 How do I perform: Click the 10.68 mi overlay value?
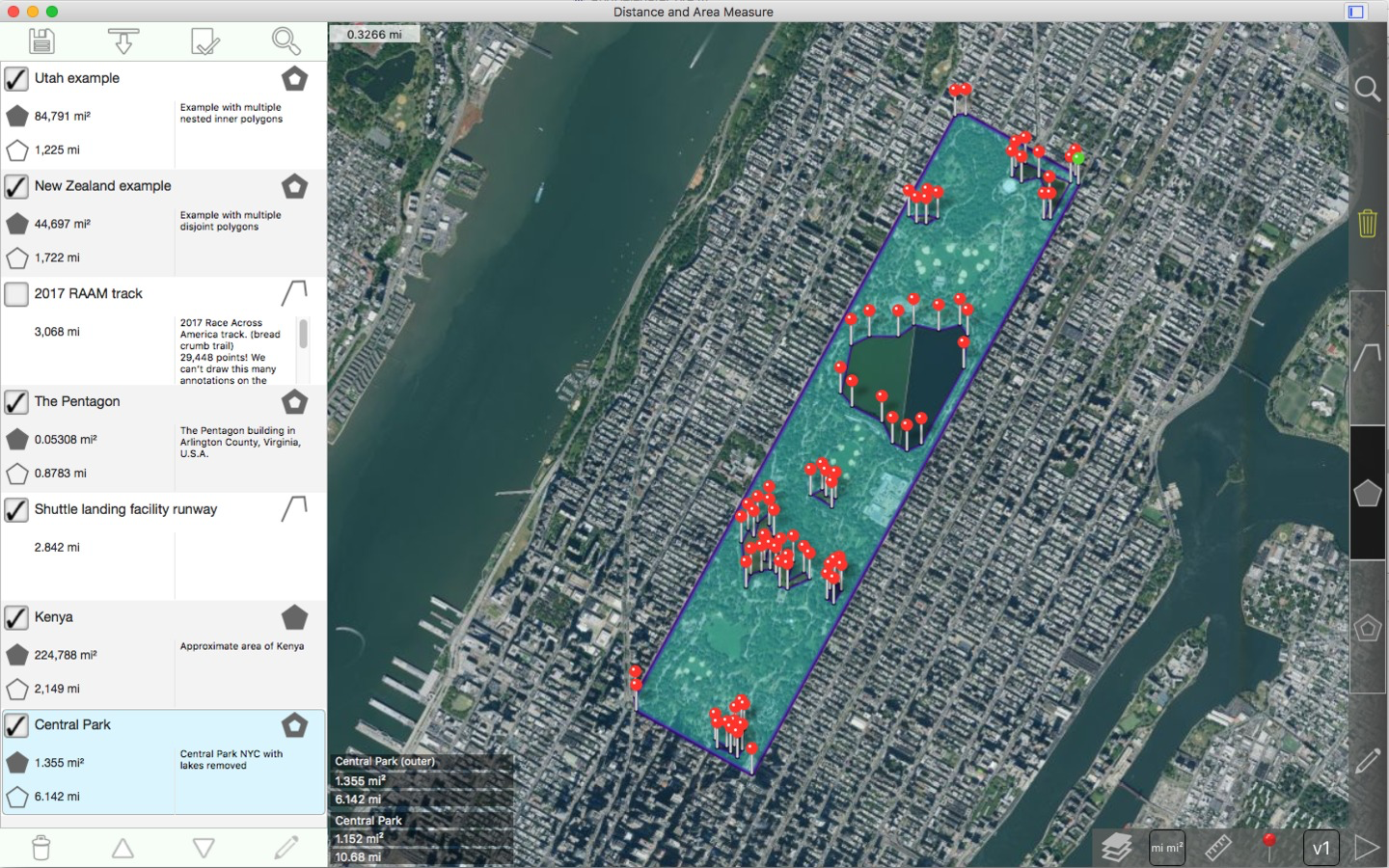(x=358, y=856)
